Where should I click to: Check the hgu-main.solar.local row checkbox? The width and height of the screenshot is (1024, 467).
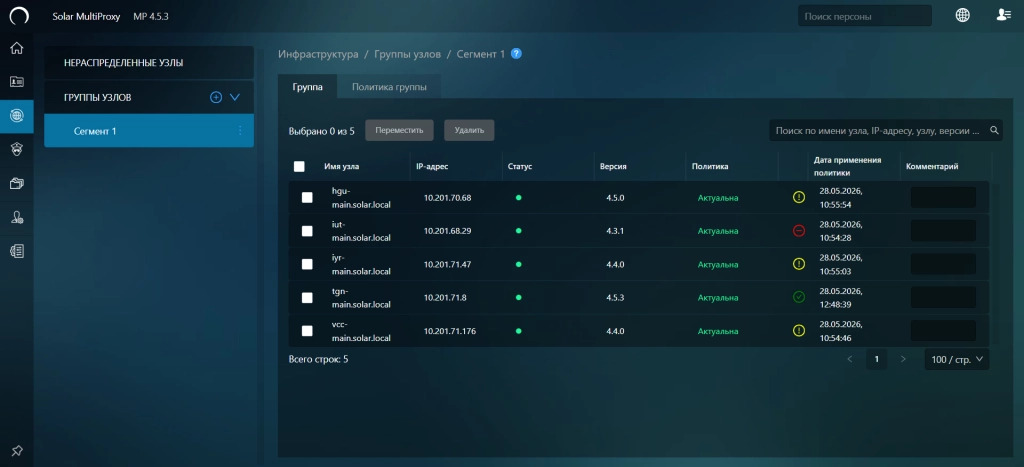coord(307,197)
